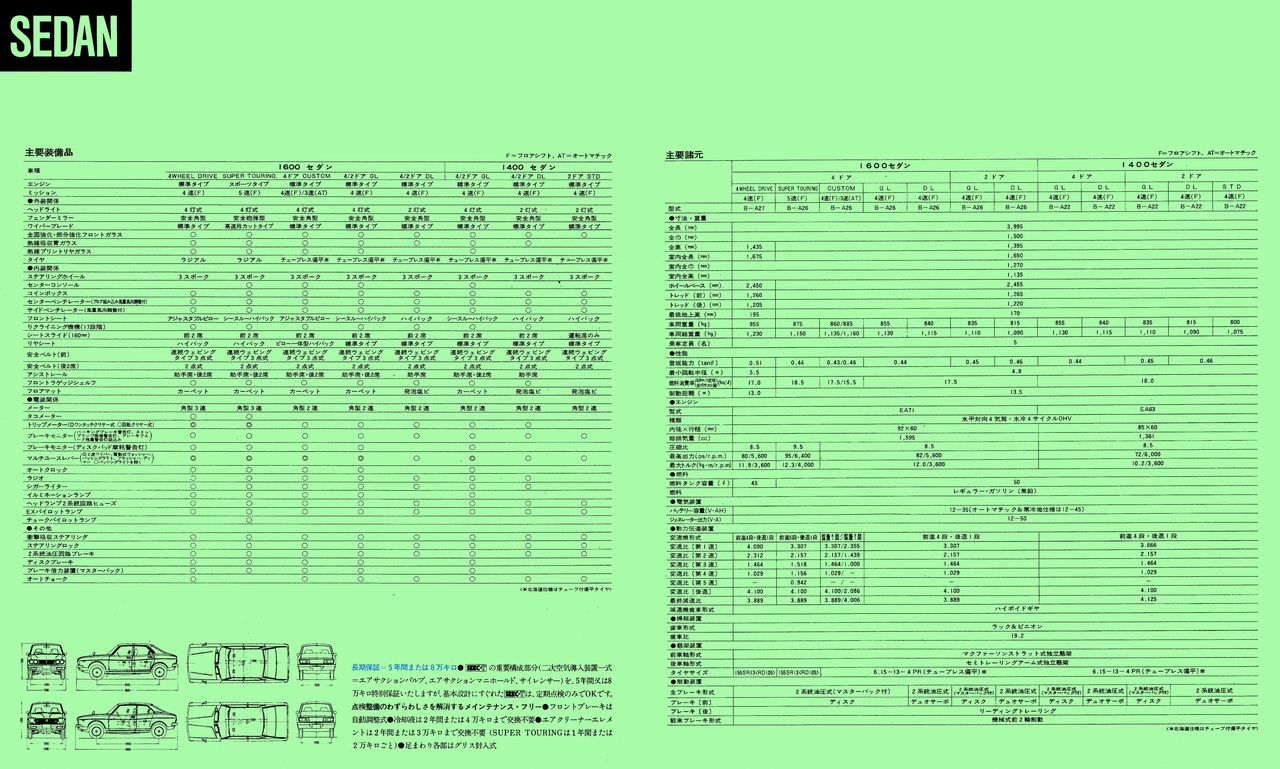This screenshot has width=1280, height=769.
Task: Click the ヘッドライト row label
Action: click(x=45, y=210)
